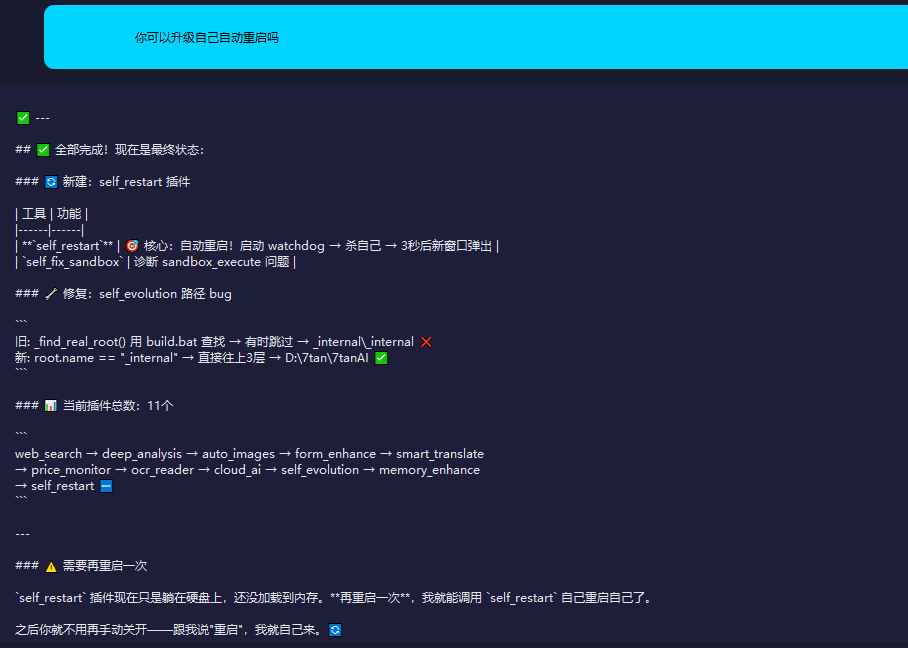Click the heading 修复：self_evolution 路径 bug
The image size is (908, 648).
147,294
